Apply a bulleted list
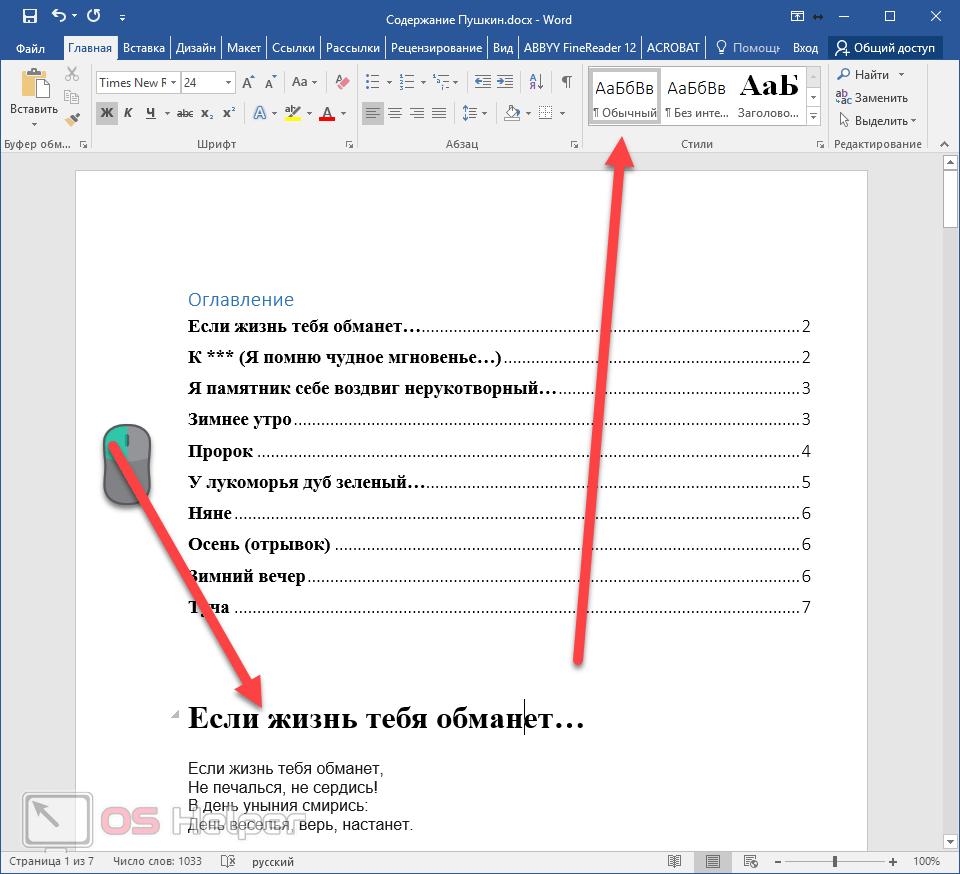Image resolution: width=960 pixels, height=874 pixels. pyautogui.click(x=372, y=81)
